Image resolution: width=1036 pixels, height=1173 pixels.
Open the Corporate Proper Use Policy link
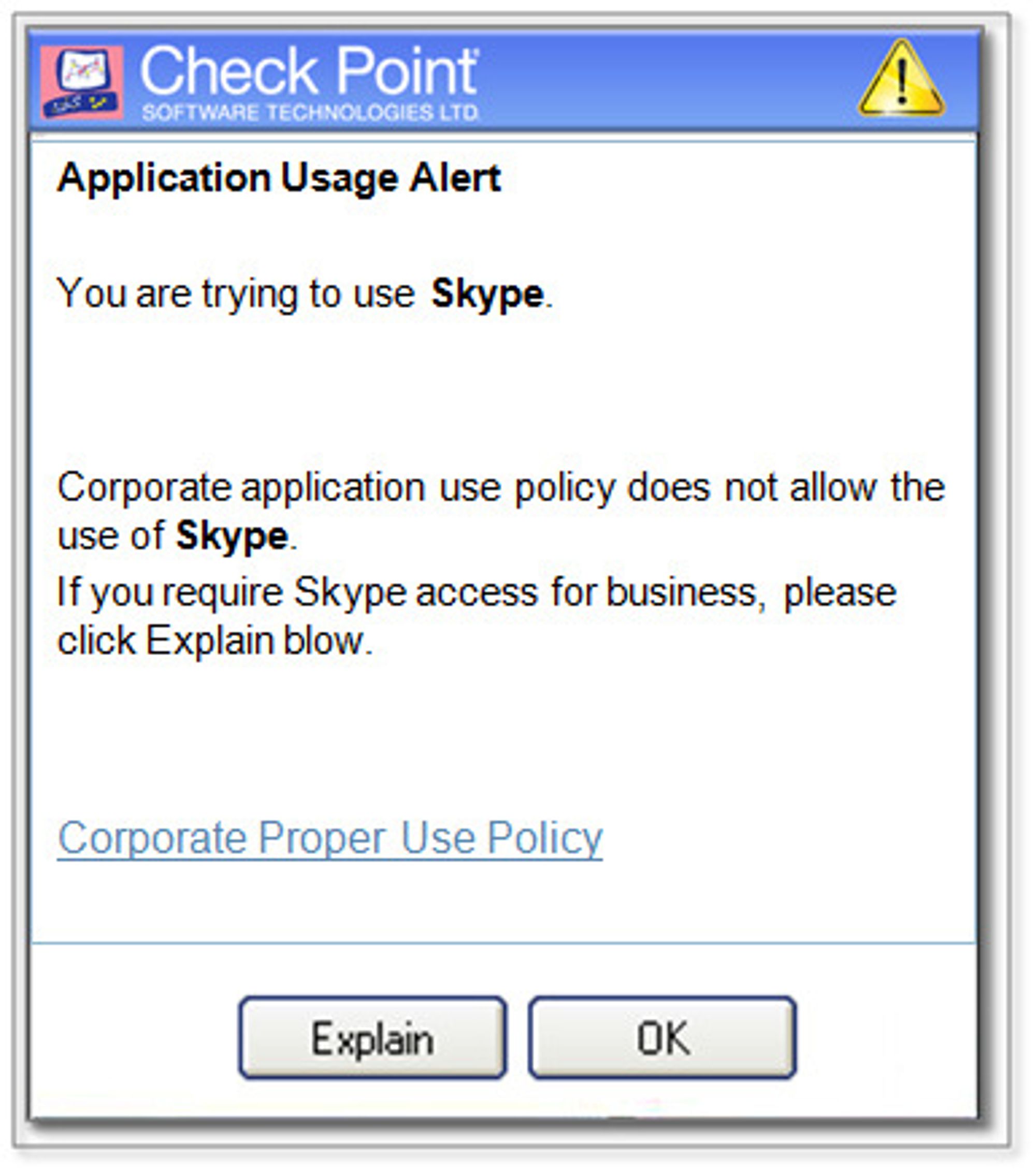click(330, 839)
